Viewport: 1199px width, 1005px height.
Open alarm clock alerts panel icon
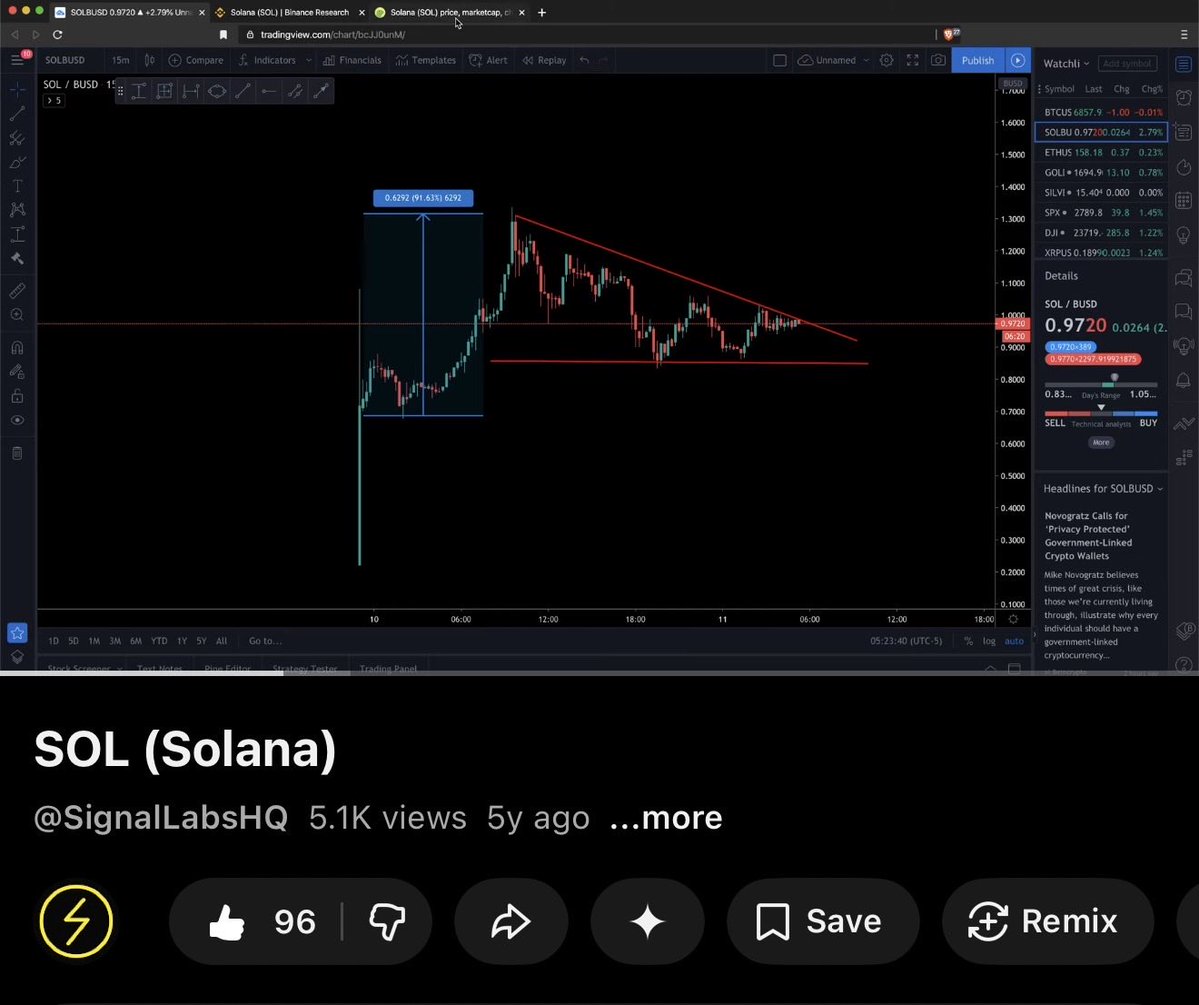pyautogui.click(x=1183, y=97)
